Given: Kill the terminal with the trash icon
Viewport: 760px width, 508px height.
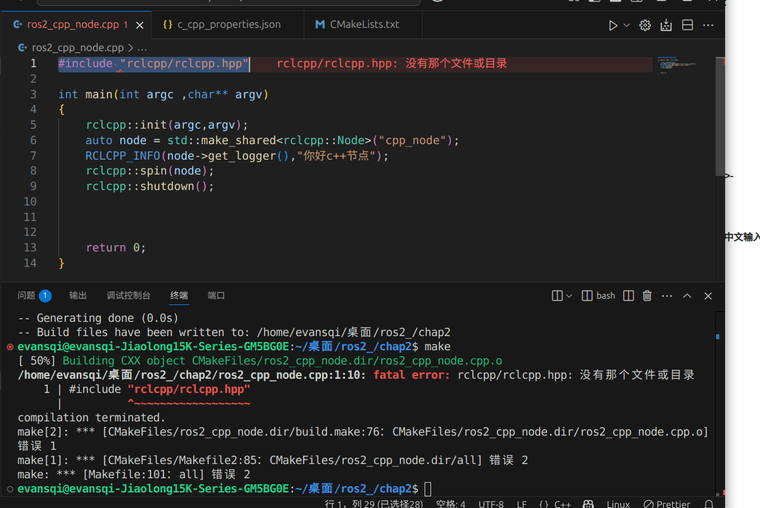Looking at the screenshot, I should tap(647, 296).
